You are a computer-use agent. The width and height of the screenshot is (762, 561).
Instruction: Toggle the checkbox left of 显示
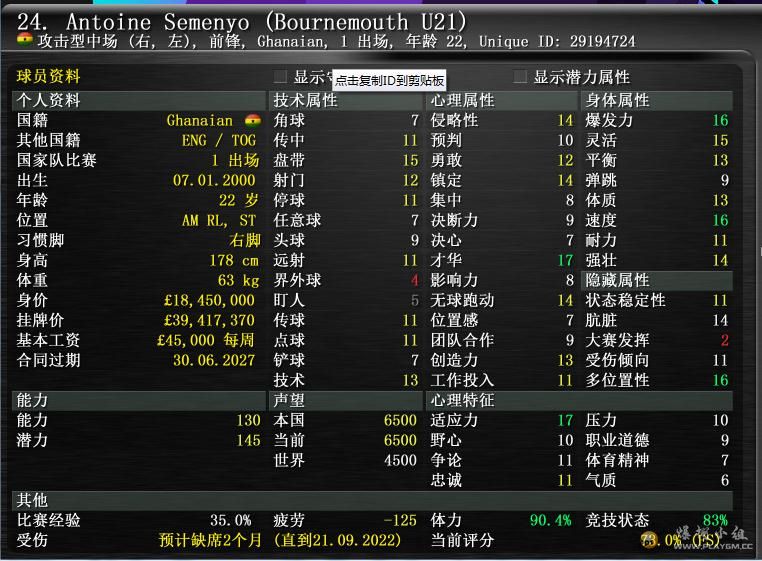[x=280, y=77]
